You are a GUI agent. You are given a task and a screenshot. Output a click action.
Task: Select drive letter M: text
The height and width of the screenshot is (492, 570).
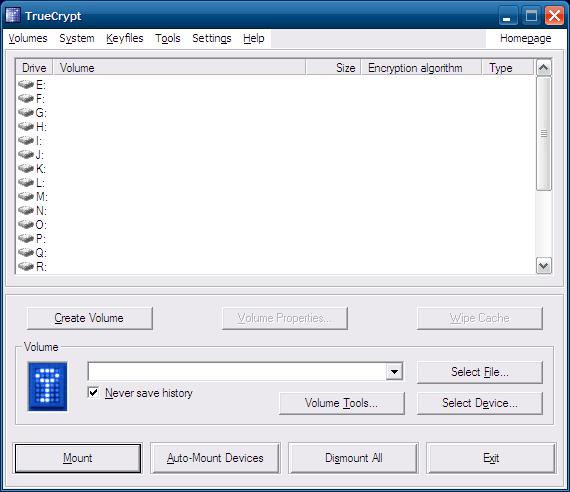41,197
